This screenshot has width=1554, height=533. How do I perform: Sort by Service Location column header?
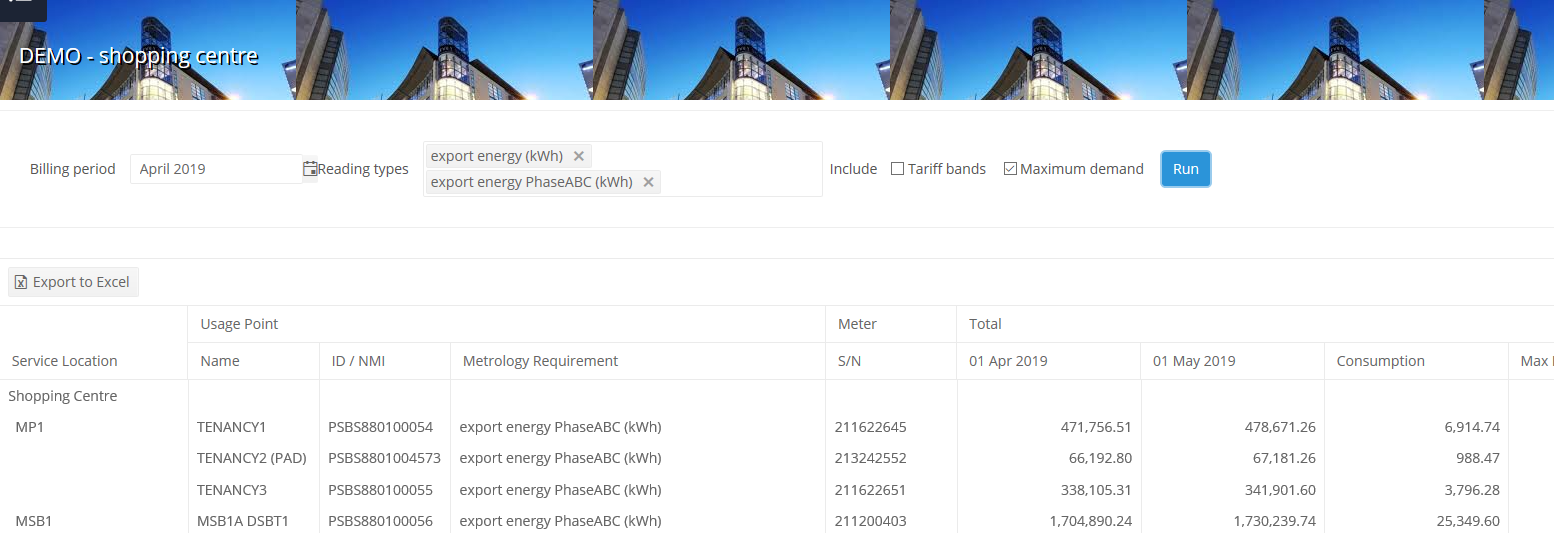65,361
